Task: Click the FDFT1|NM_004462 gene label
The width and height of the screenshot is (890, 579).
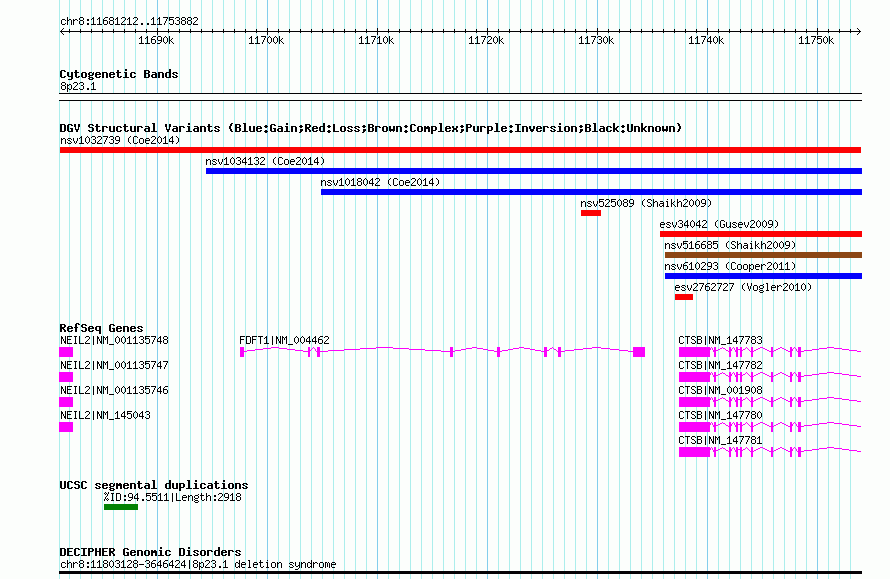Action: pos(284,341)
